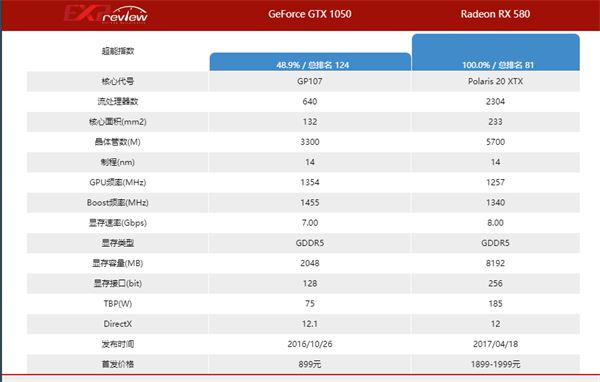Image resolution: width=600 pixels, height=382 pixels.
Task: Select the 晶体管数(M) row label
Action: pos(118,142)
